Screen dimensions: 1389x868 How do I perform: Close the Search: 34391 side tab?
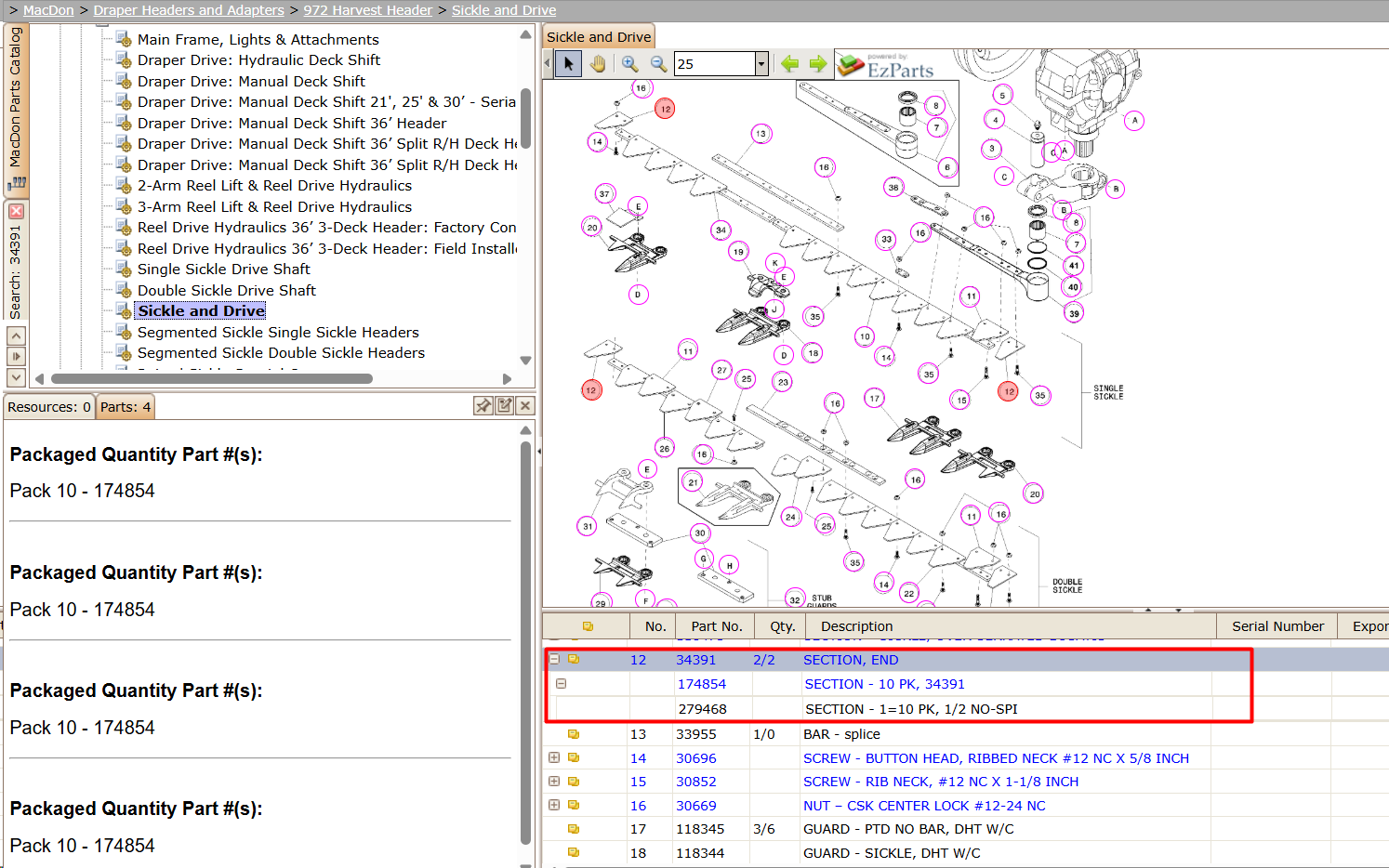pos(16,211)
